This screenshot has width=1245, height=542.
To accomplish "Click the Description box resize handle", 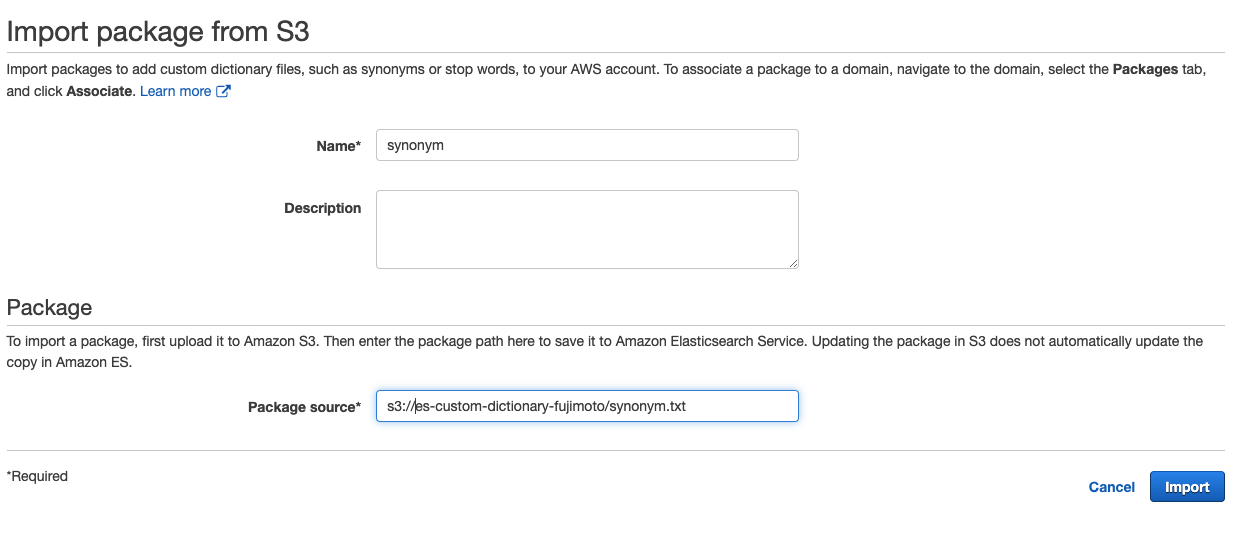I will (x=793, y=263).
